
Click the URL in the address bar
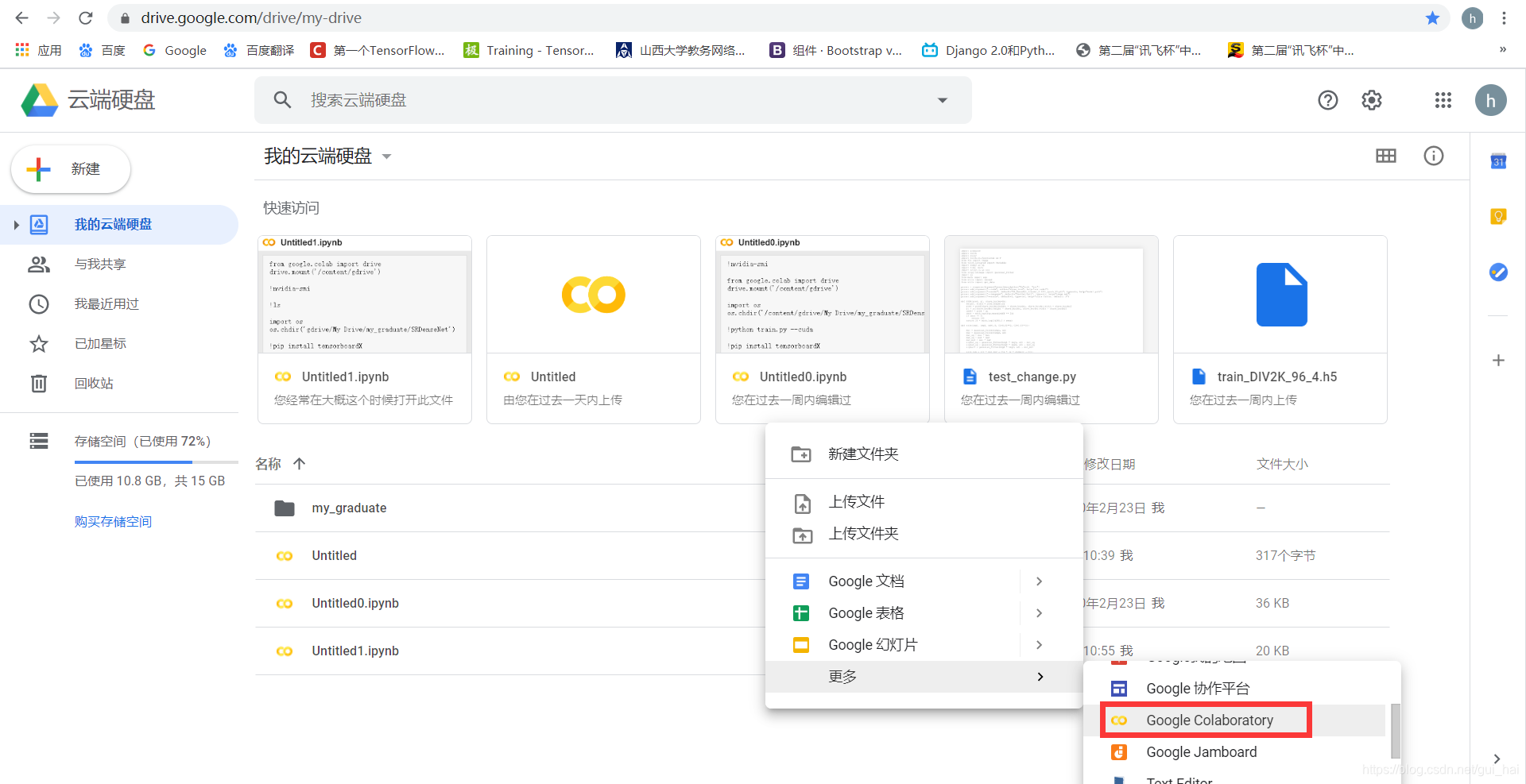pos(251,17)
